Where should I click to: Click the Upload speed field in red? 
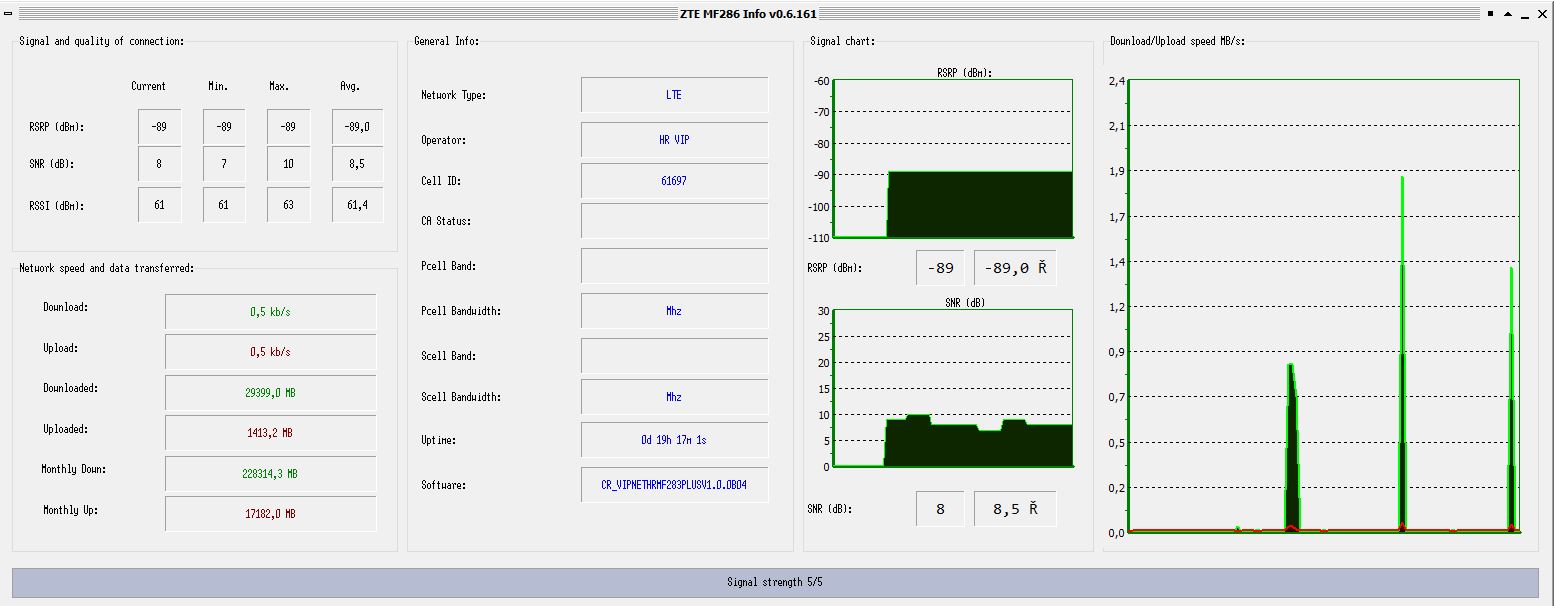click(x=270, y=352)
